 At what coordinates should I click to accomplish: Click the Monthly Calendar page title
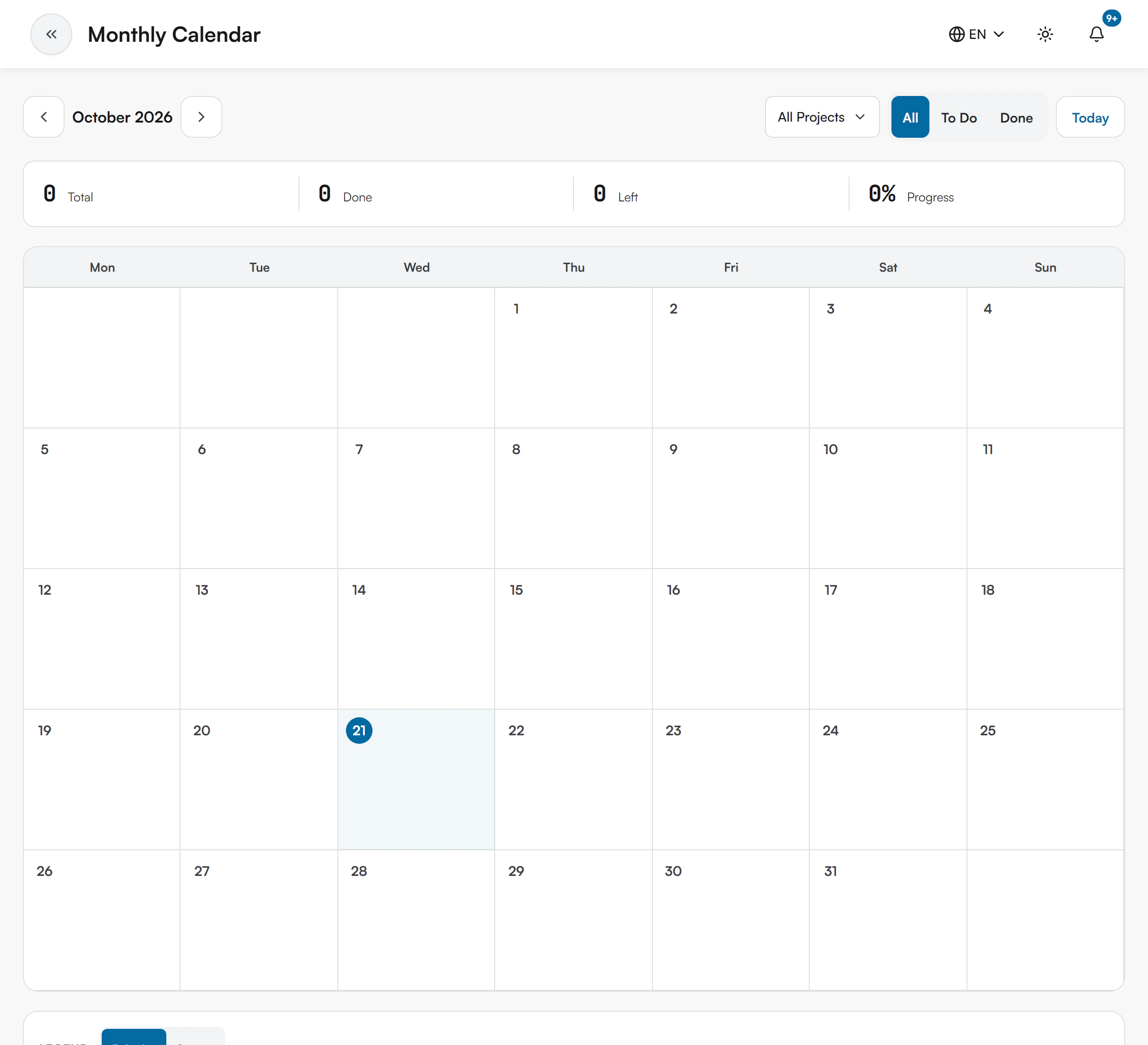(174, 35)
